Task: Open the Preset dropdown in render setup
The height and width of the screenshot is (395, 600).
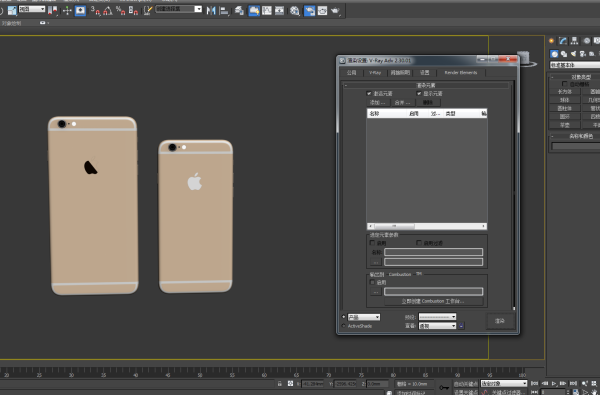Action: tap(437, 317)
